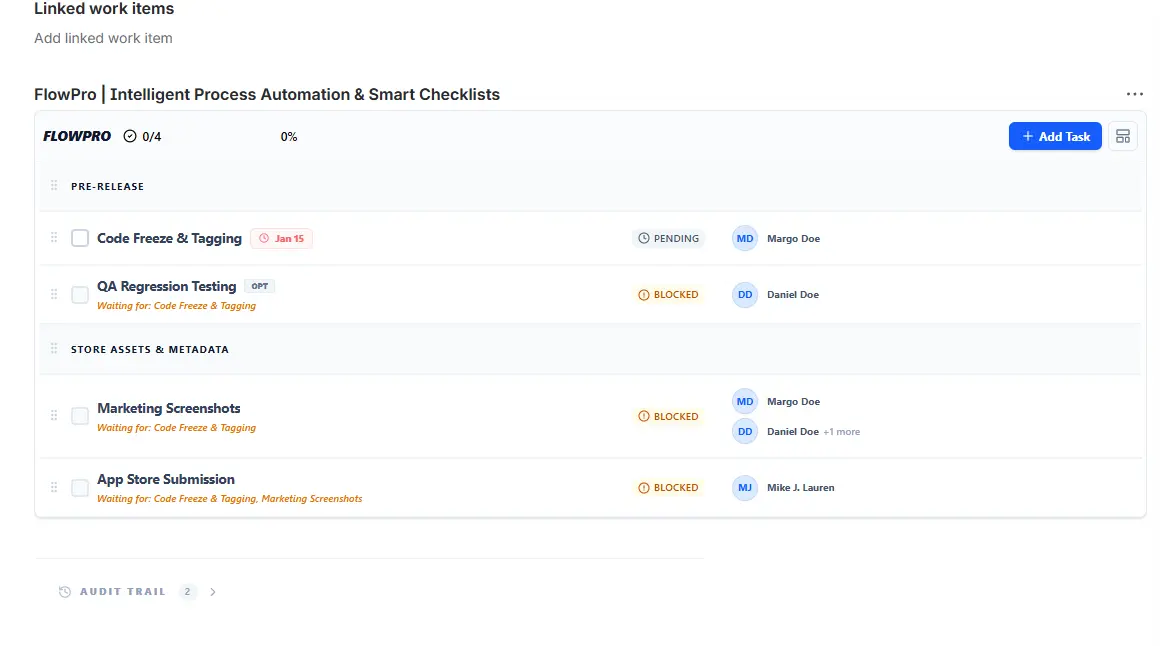Click the drag handle for Pre-Release section

(54, 186)
